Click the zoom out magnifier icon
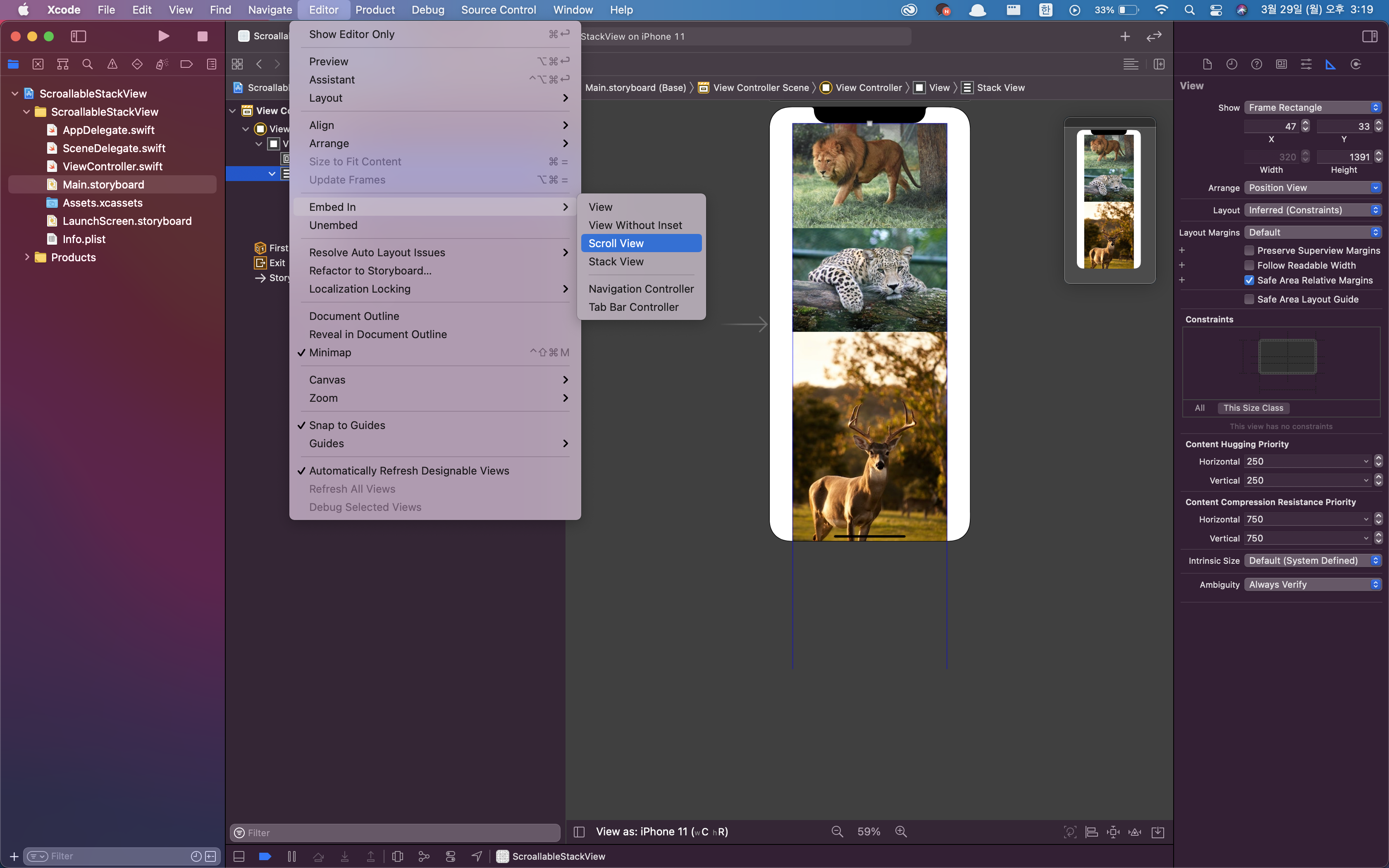The image size is (1389, 868). pyautogui.click(x=838, y=832)
